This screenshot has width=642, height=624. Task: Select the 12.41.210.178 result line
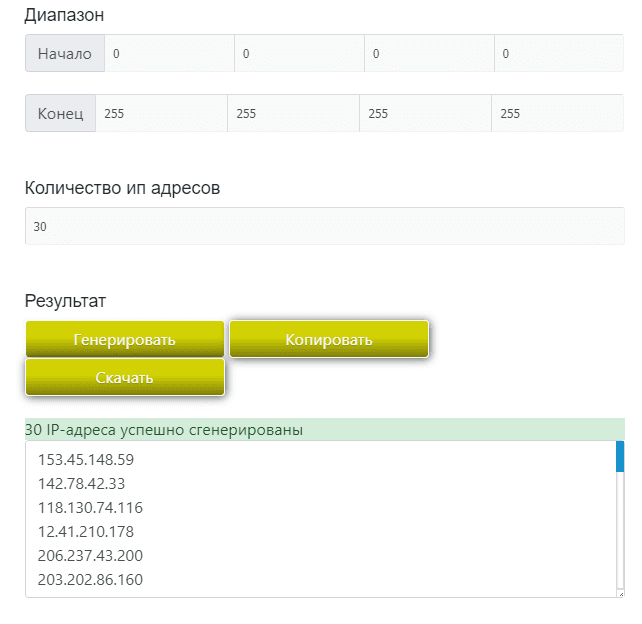86,532
